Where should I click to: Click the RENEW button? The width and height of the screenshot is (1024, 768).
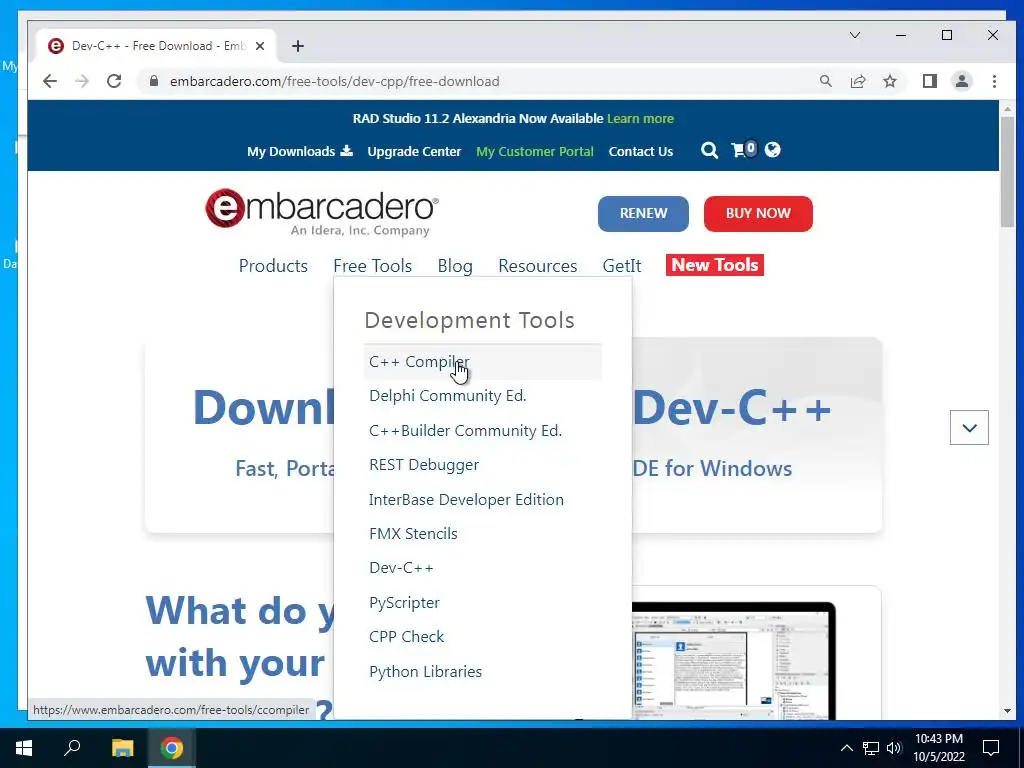tap(643, 214)
